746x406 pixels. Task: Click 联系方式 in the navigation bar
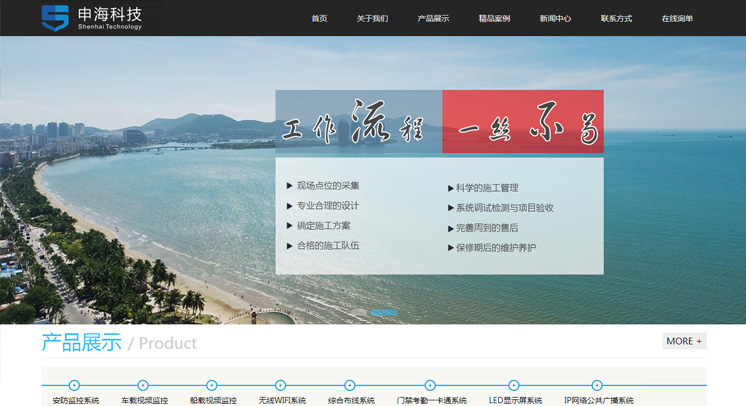[616, 19]
